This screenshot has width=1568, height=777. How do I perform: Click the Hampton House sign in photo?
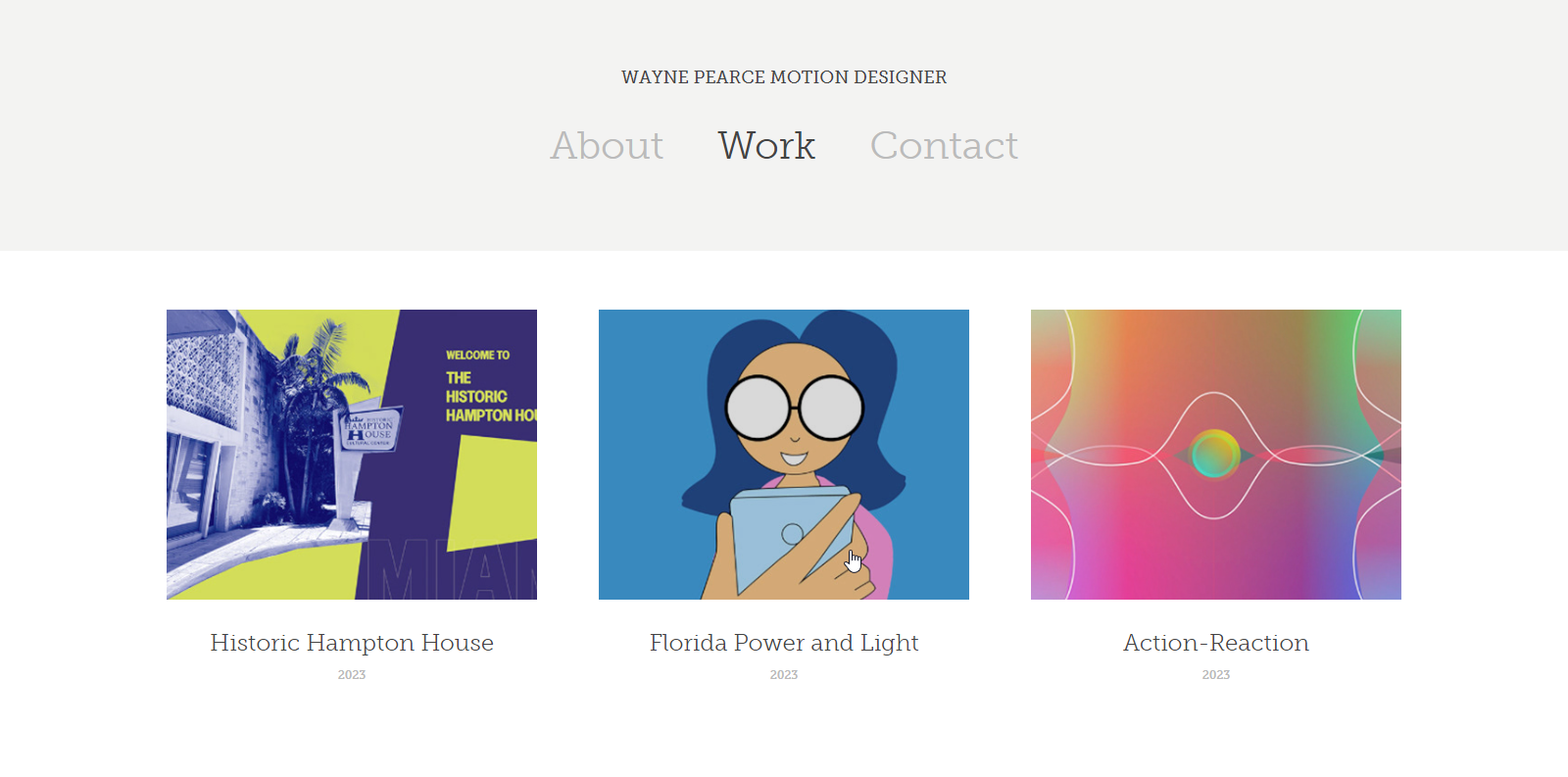[370, 429]
